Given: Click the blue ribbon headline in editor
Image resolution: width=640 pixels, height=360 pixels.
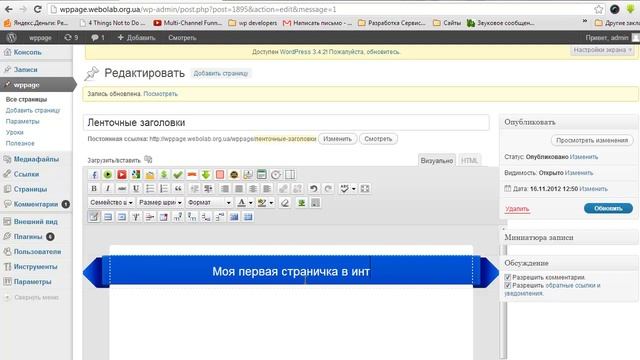Looking at the screenshot, I should point(291,271).
